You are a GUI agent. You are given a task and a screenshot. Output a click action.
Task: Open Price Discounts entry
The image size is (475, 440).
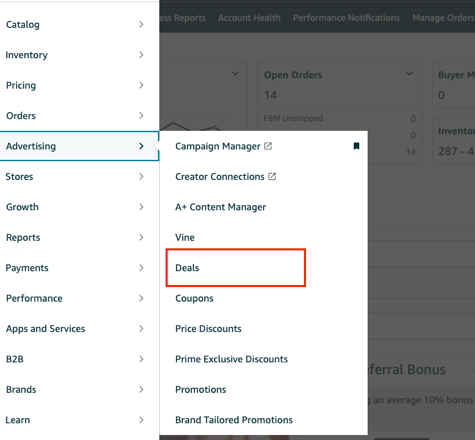pos(208,329)
